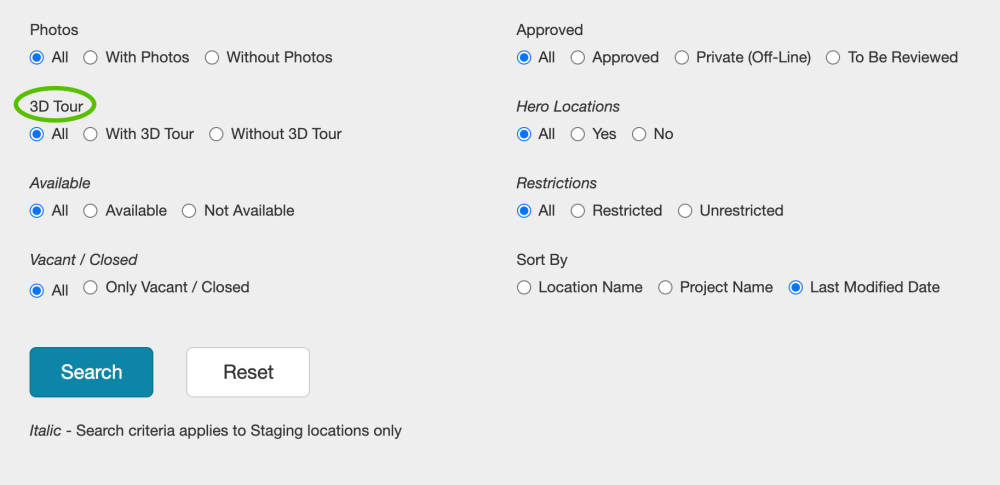Select the Approved radio button
The width and height of the screenshot is (1000, 485).
click(x=578, y=58)
